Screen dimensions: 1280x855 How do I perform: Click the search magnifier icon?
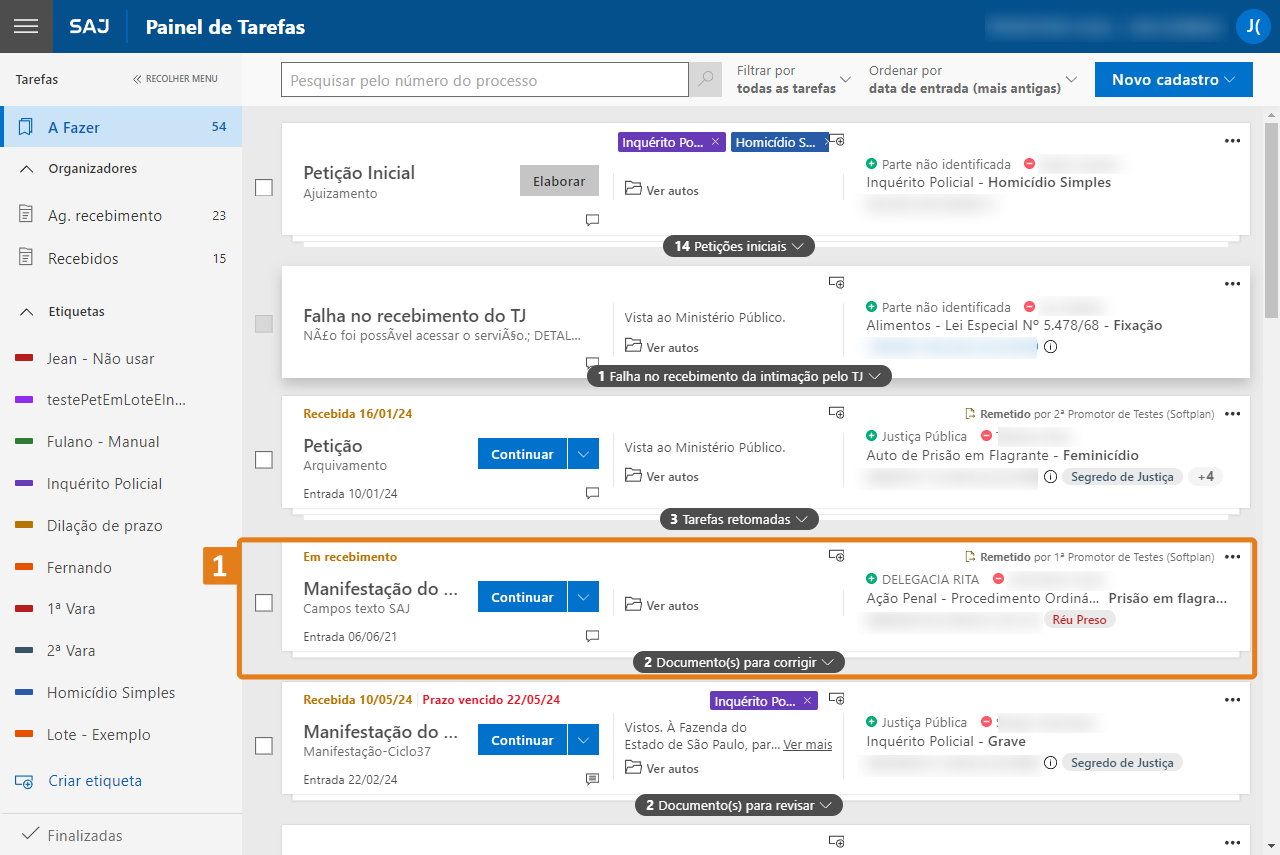click(706, 80)
